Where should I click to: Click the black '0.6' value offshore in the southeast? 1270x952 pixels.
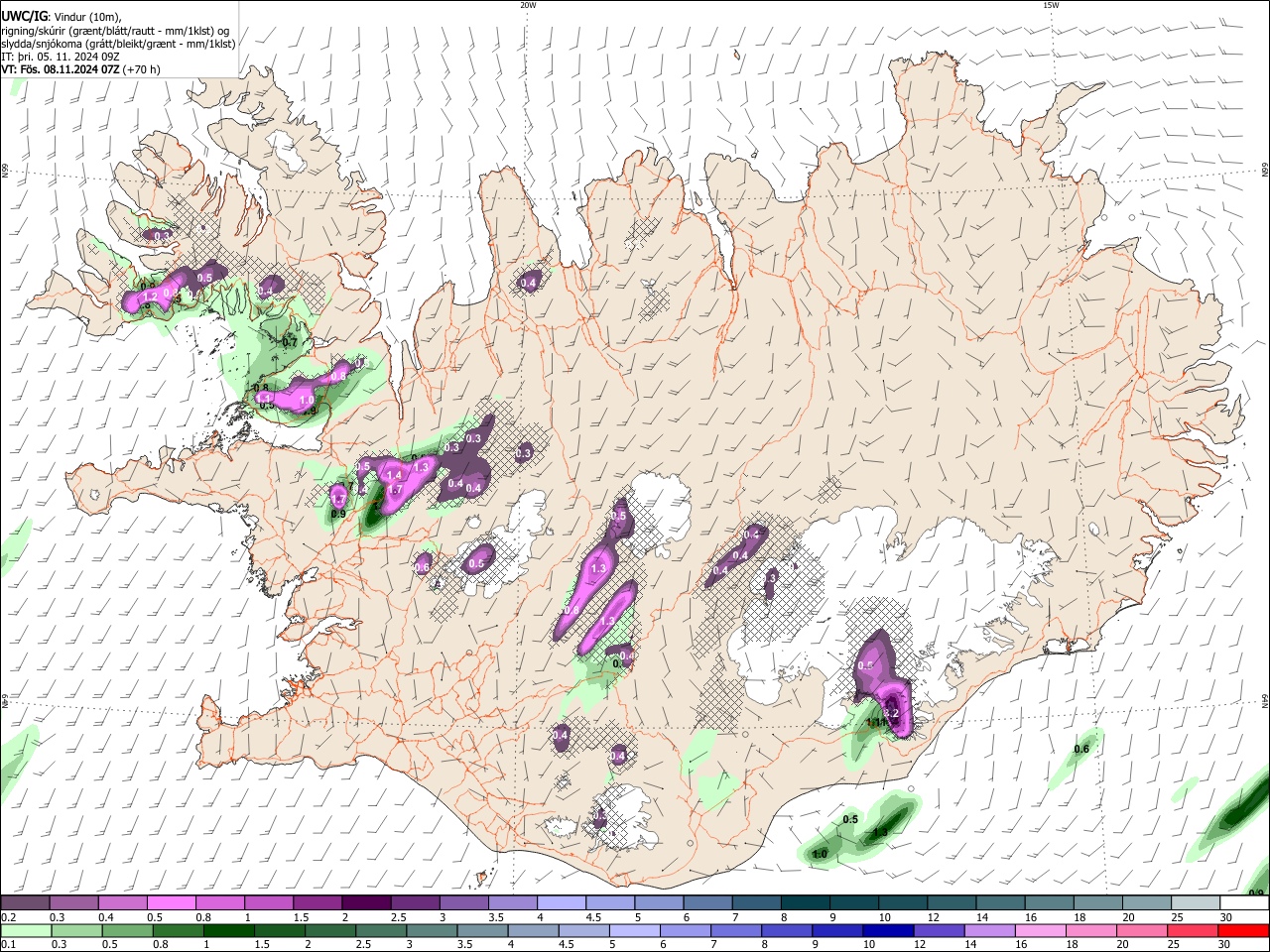[x=1081, y=749]
